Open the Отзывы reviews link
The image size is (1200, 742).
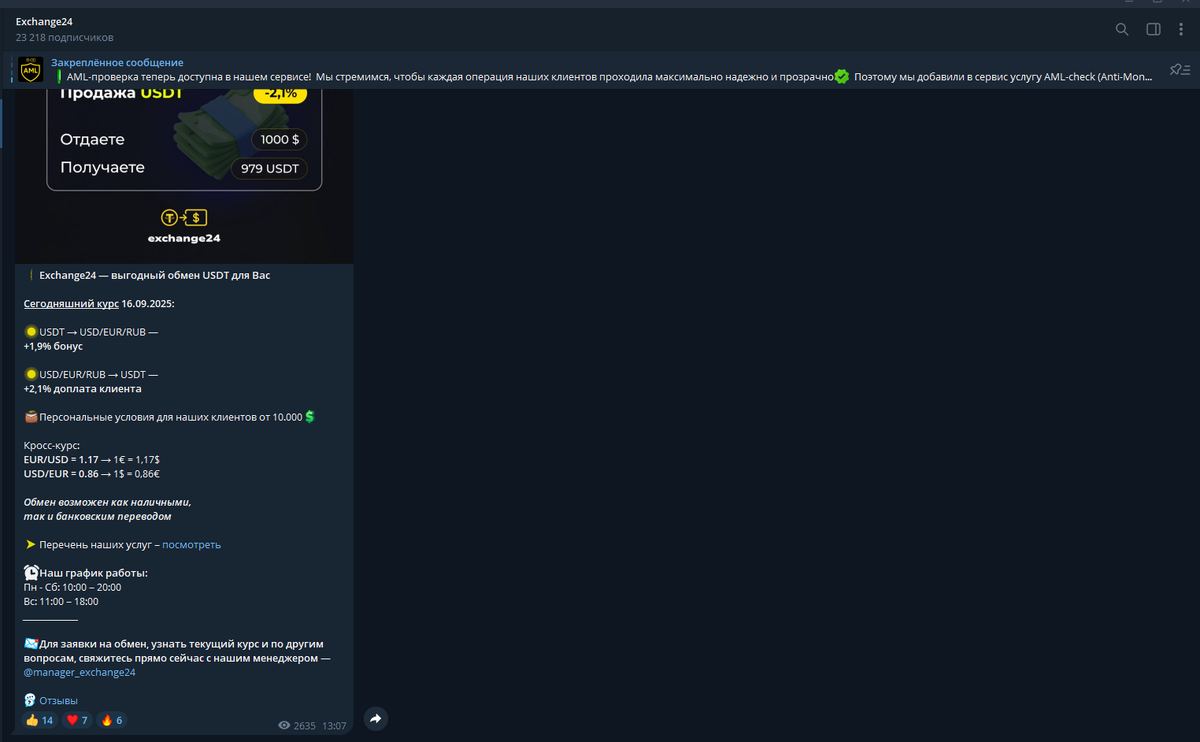click(58, 701)
